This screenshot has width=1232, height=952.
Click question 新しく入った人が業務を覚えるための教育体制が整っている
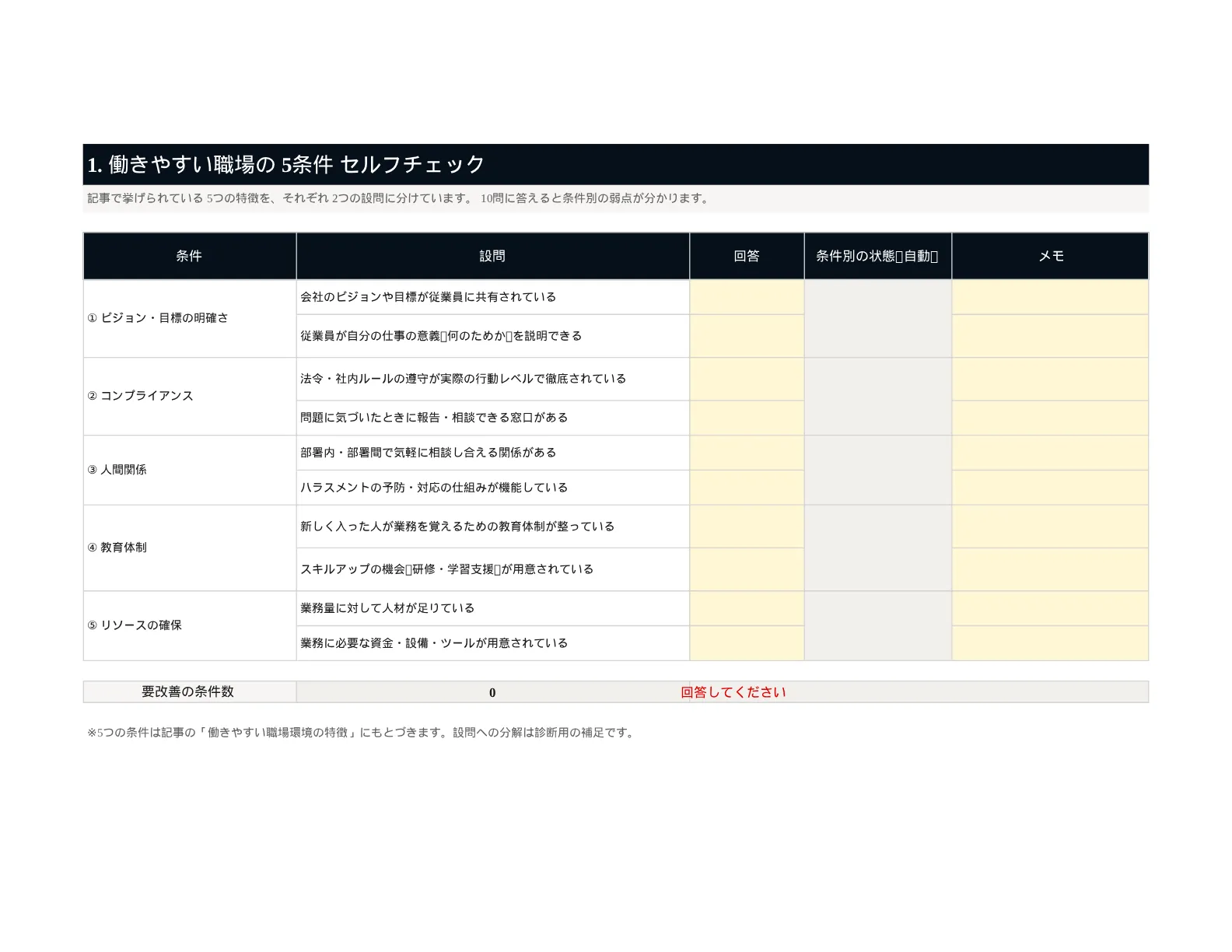coord(493,527)
